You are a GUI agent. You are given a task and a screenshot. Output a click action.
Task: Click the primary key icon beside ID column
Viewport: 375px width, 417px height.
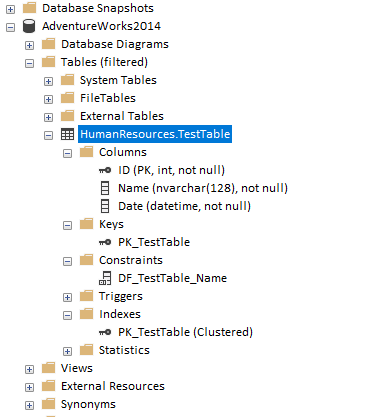click(105, 170)
